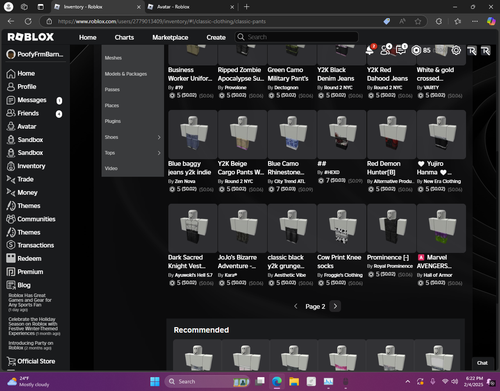Click the Robux balance icon showing 85
This screenshot has height=391, width=500.
coord(416,50)
